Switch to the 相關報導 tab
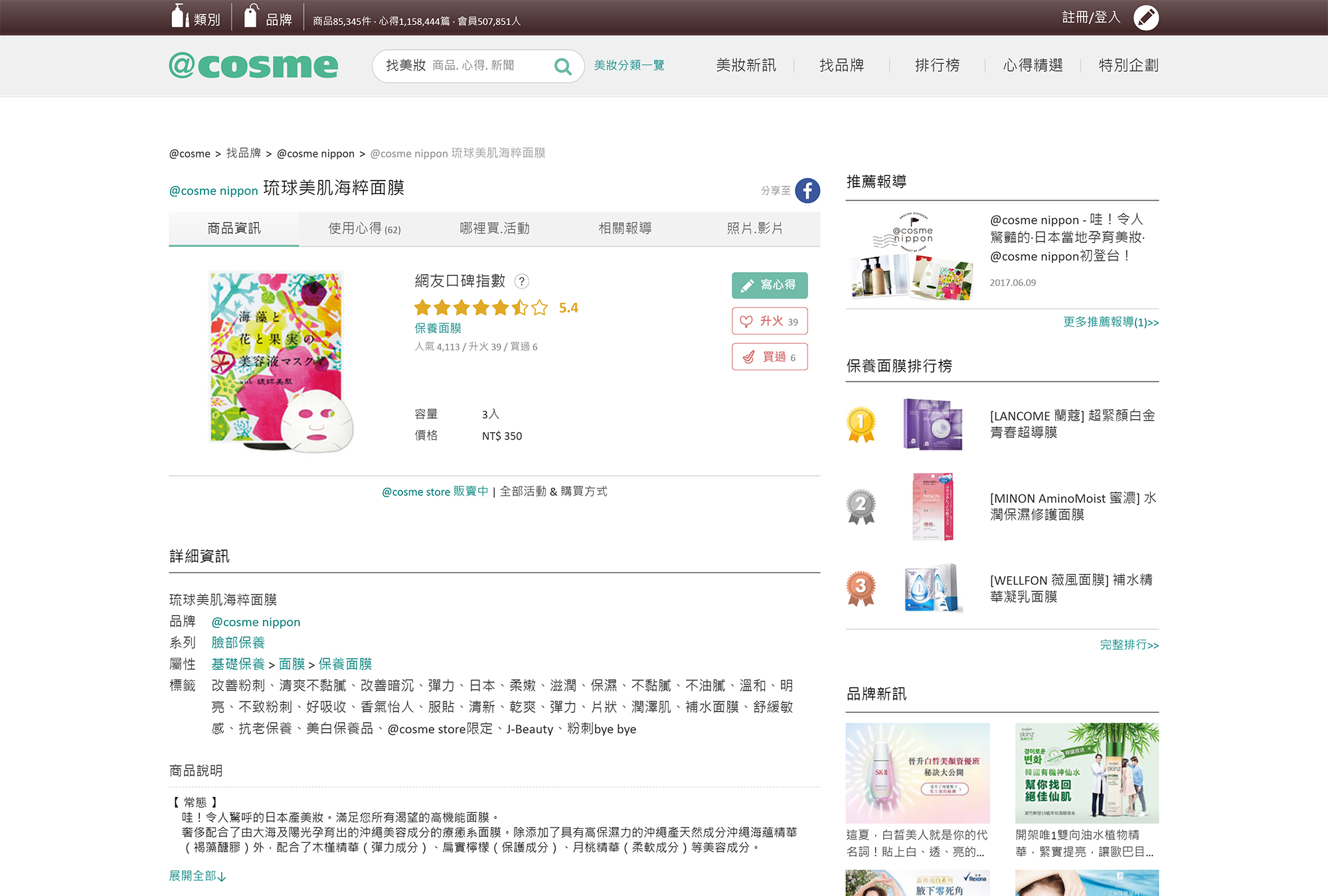The width and height of the screenshot is (1328, 896). coord(625,228)
